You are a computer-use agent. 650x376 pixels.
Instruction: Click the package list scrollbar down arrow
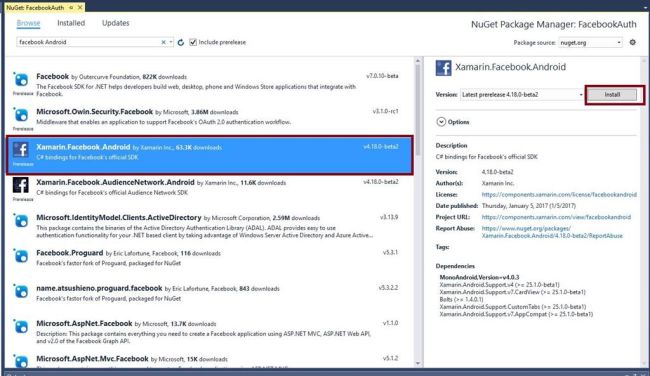tap(418, 364)
